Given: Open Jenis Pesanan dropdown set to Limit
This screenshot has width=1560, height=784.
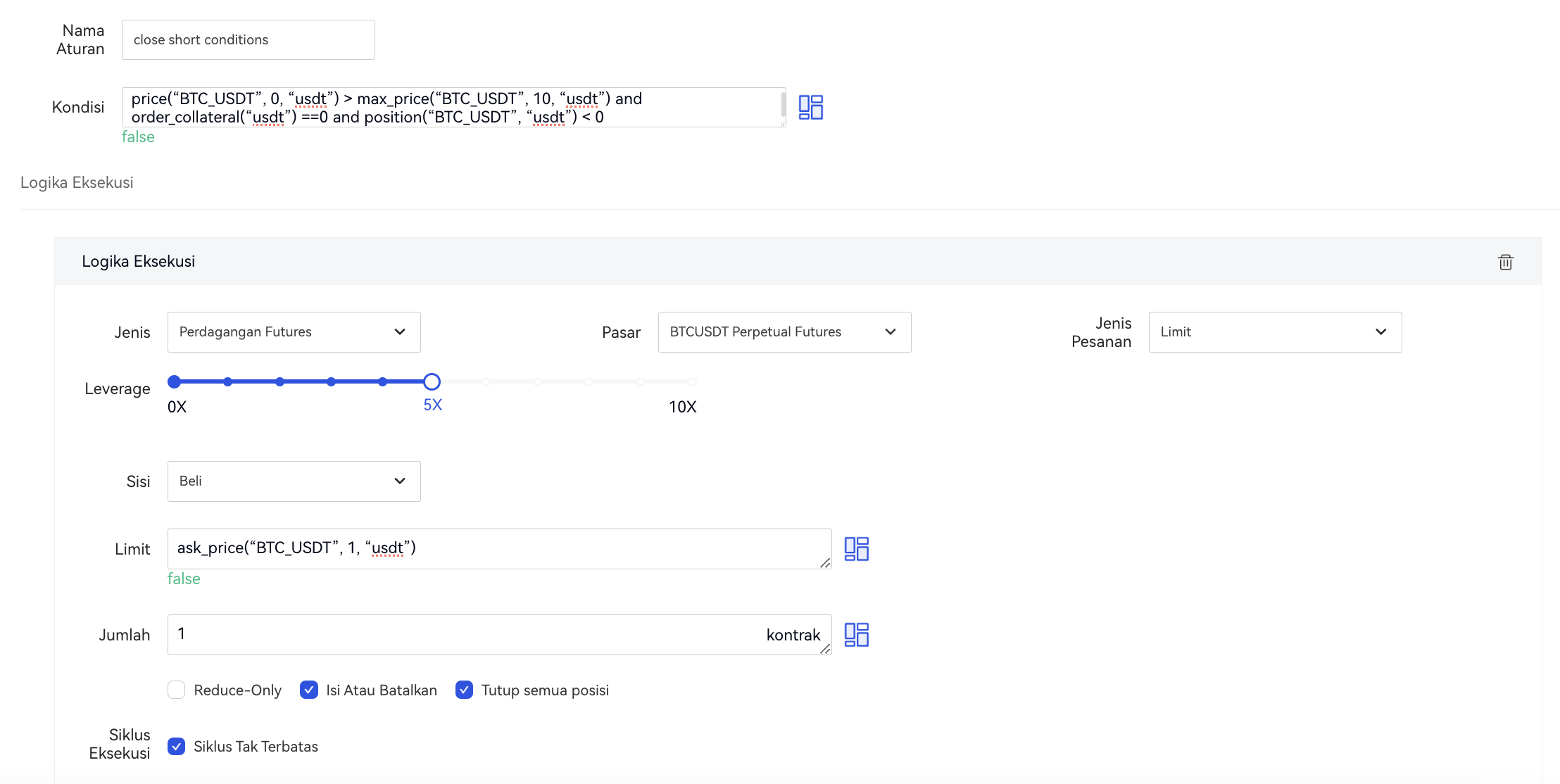Looking at the screenshot, I should tap(1274, 332).
